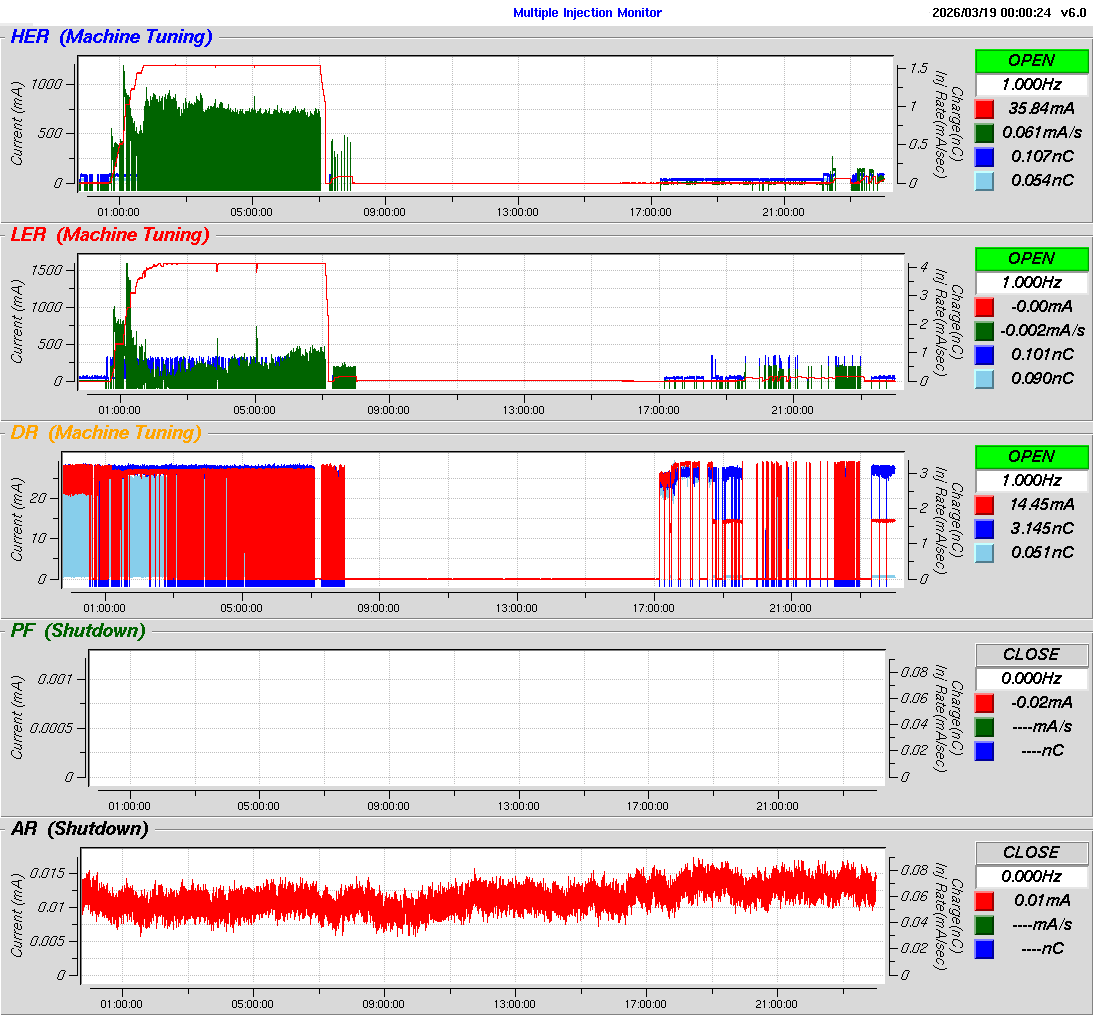
Task: Click PF dark green swatch beside ----mA/s
Action: 985,726
